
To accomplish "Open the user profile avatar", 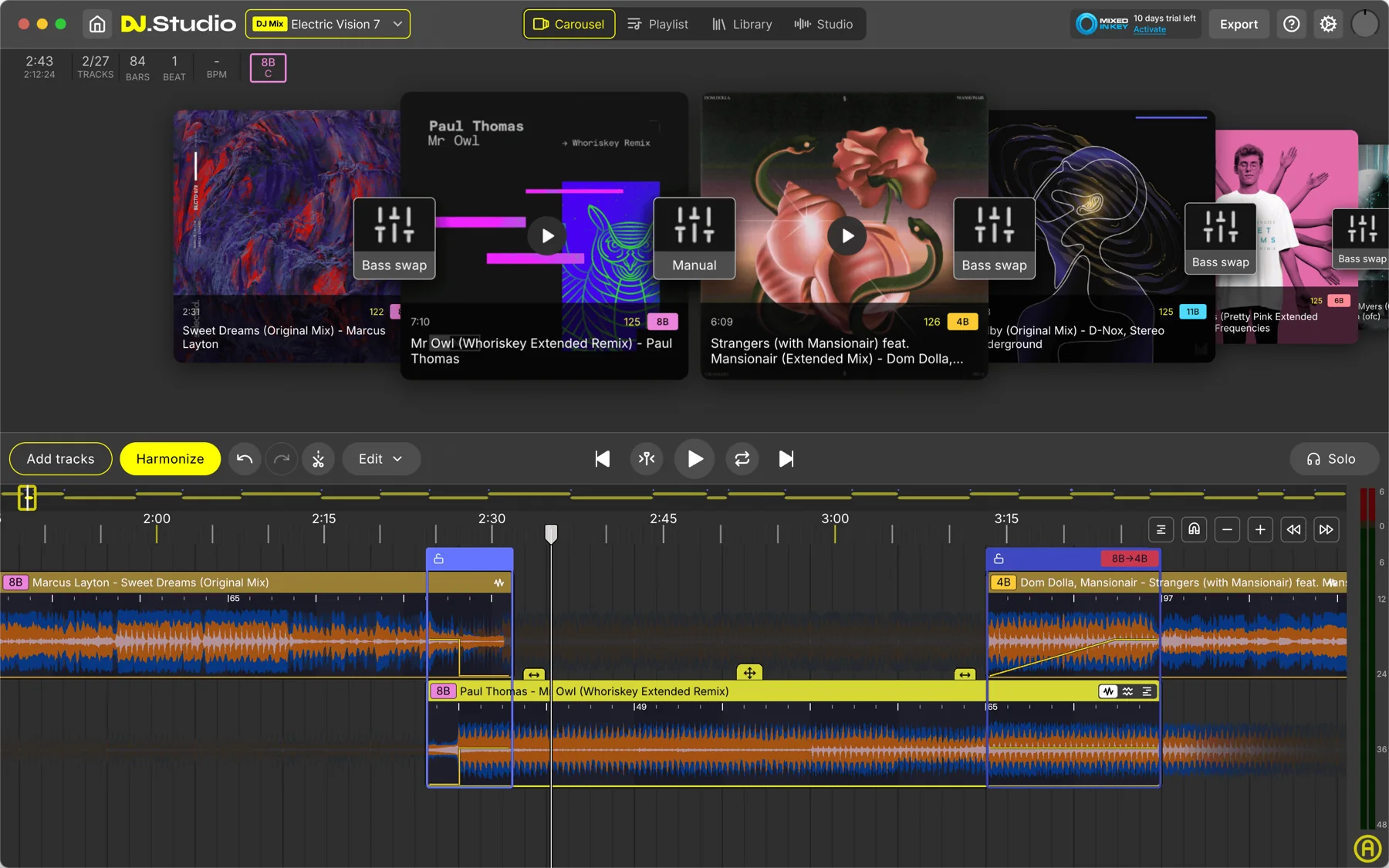I will tap(1365, 24).
